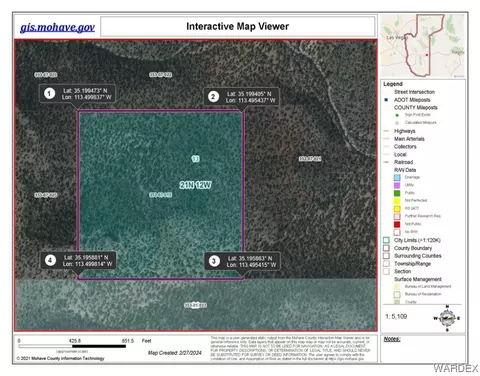Toggle the County Boundary box
The height and width of the screenshot is (376, 480).
pyautogui.click(x=386, y=248)
